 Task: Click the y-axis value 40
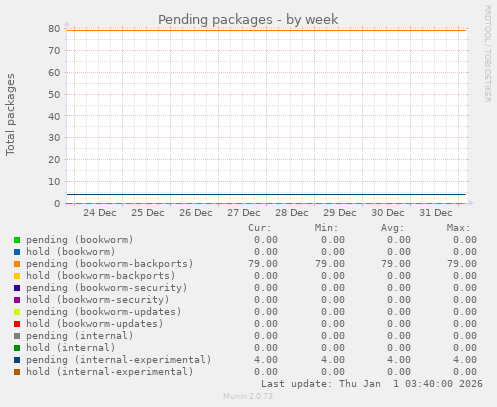[54, 116]
